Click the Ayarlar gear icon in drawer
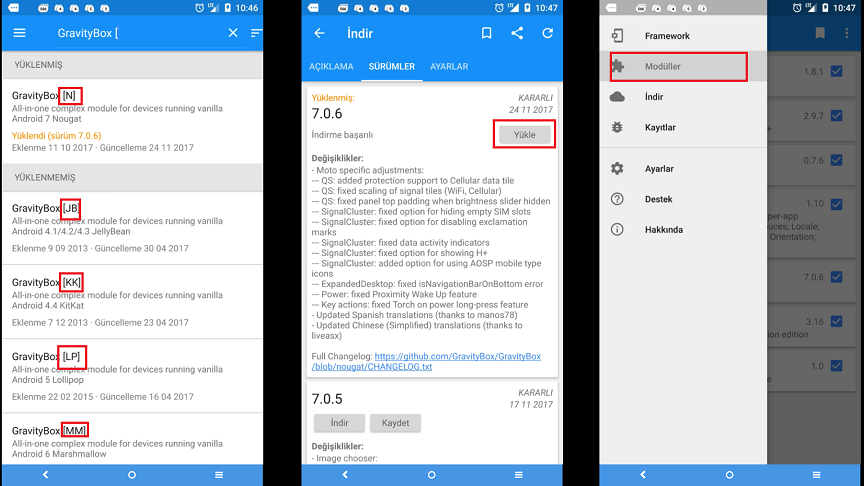Image resolution: width=864 pixels, height=486 pixels. 617,169
